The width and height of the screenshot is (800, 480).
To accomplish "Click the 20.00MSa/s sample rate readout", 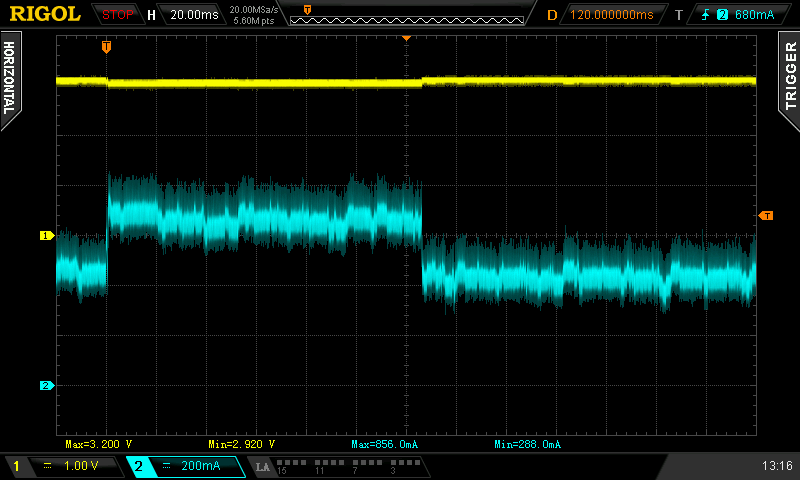I will [x=254, y=9].
